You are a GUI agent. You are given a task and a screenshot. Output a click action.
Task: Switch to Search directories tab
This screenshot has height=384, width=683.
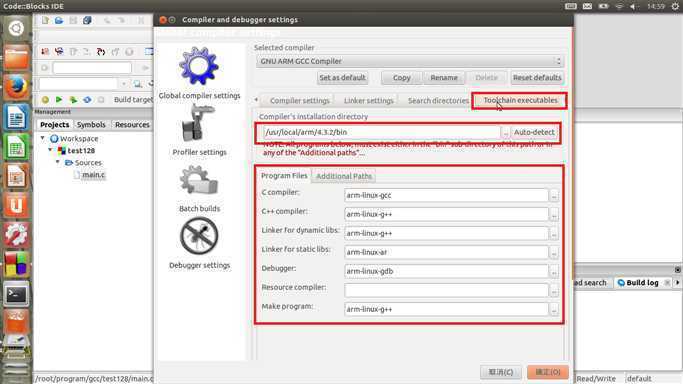pyautogui.click(x=438, y=101)
